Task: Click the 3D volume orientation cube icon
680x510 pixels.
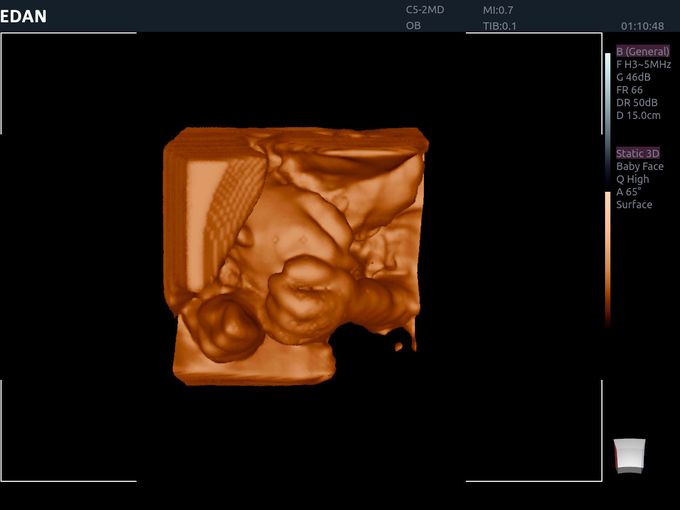Action: [629, 455]
